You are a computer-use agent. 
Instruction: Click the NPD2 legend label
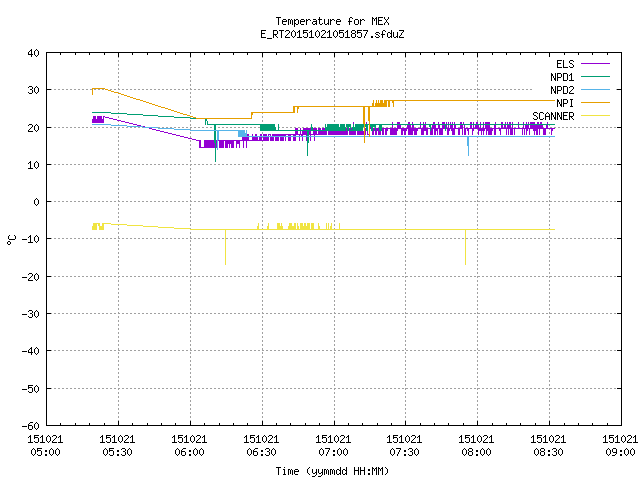click(562, 90)
